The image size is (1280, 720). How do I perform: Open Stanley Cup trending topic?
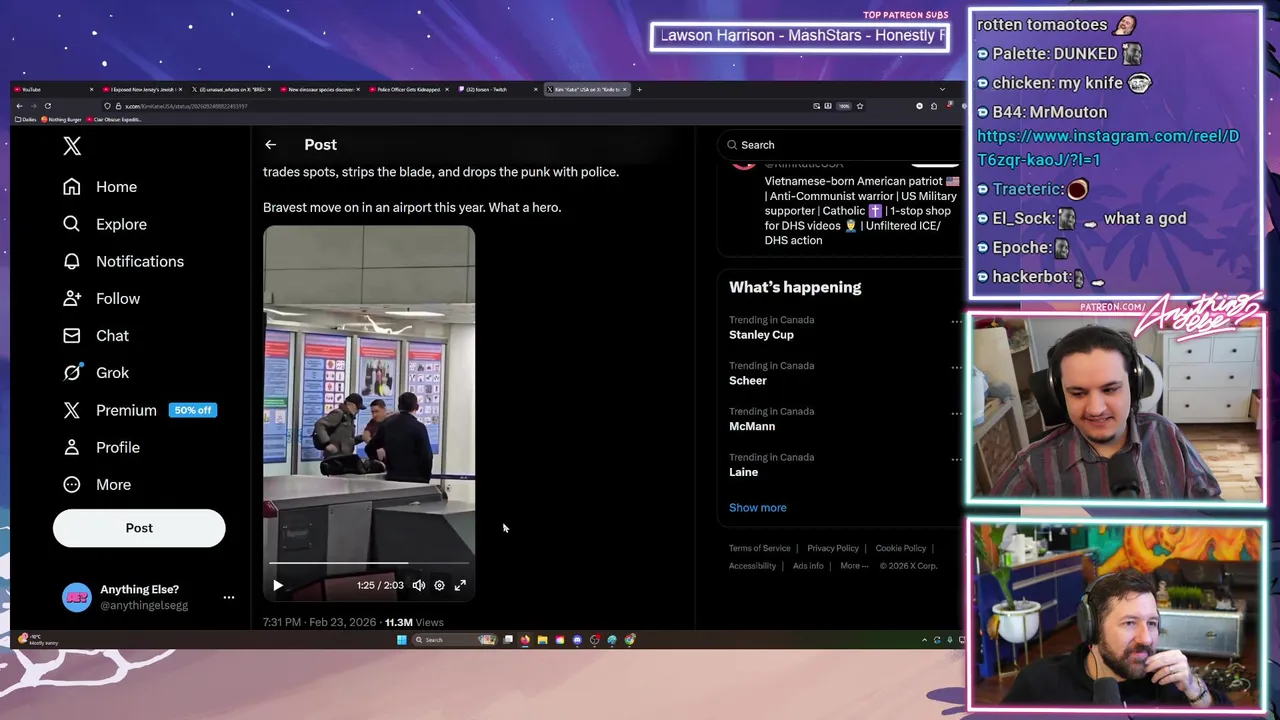[761, 335]
